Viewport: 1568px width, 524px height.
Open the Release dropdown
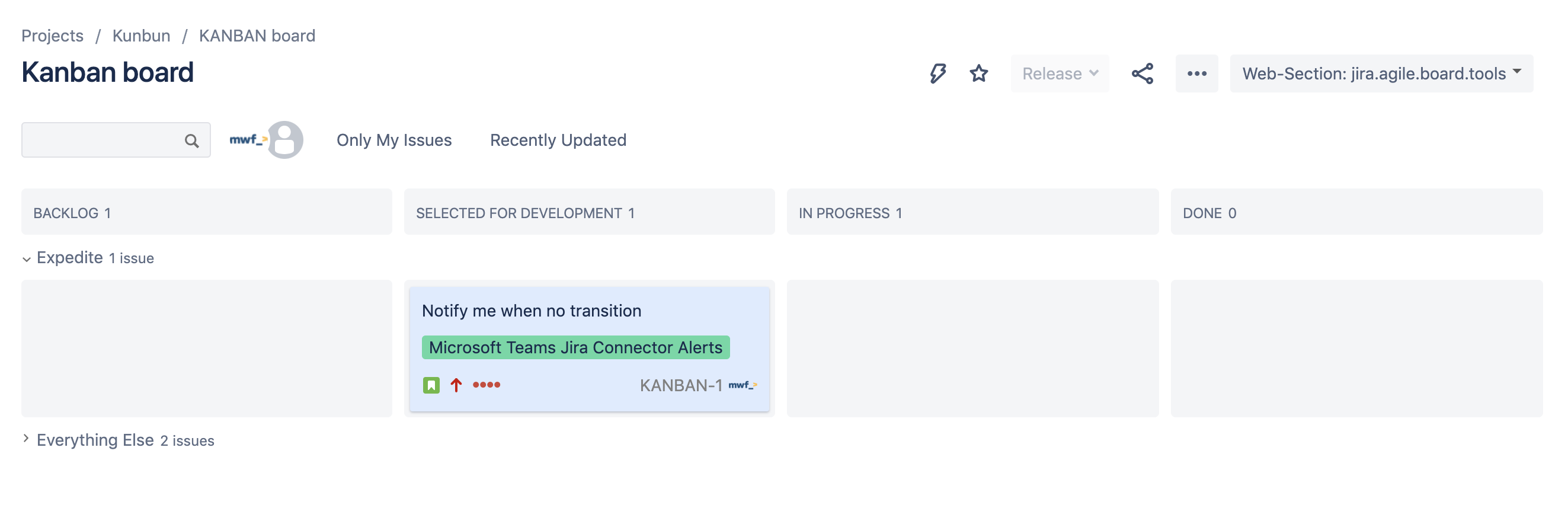point(1059,74)
